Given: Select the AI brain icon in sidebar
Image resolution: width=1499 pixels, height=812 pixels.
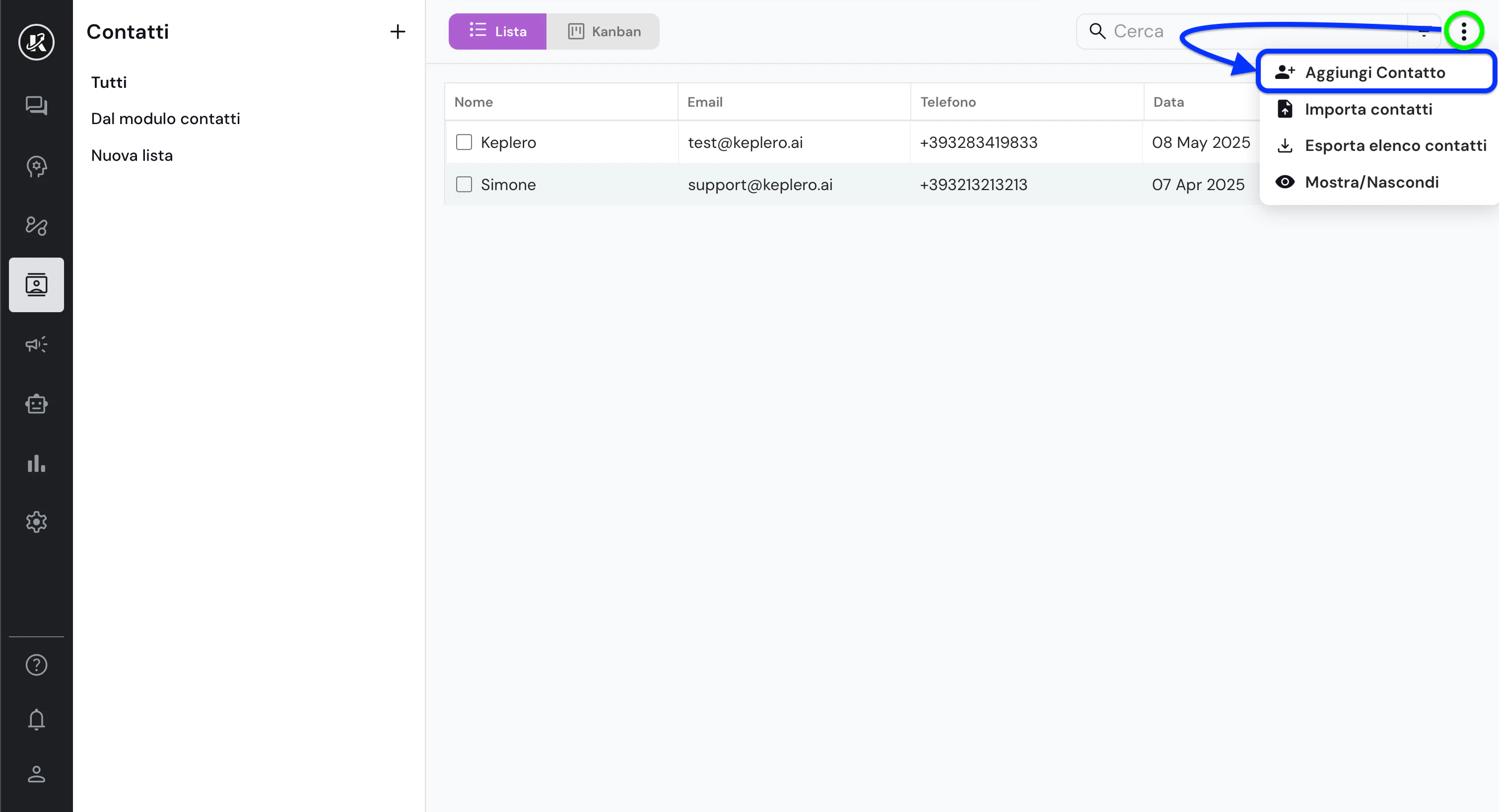Looking at the screenshot, I should 36,167.
